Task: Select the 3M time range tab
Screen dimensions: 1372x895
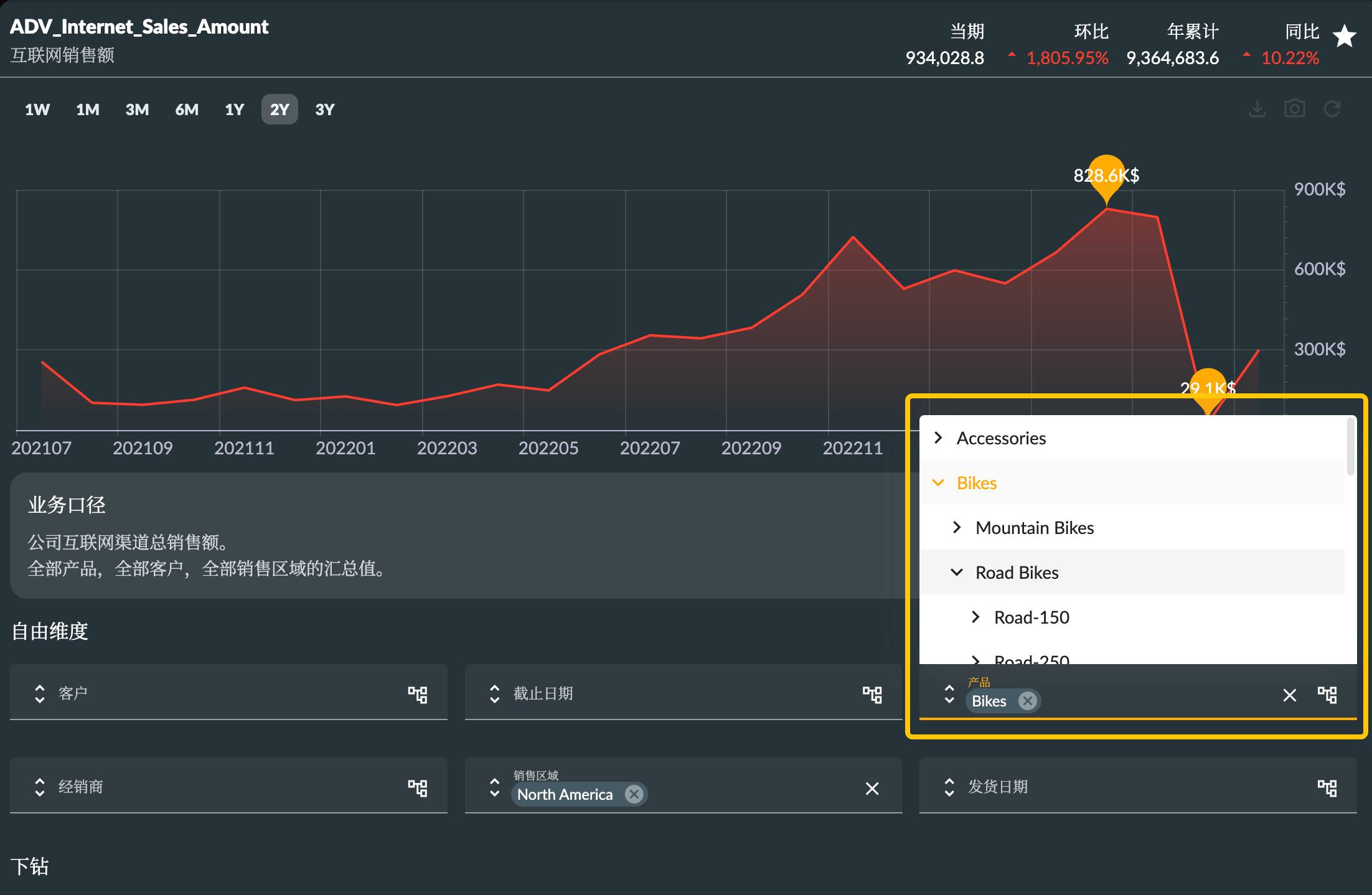Action: [137, 110]
